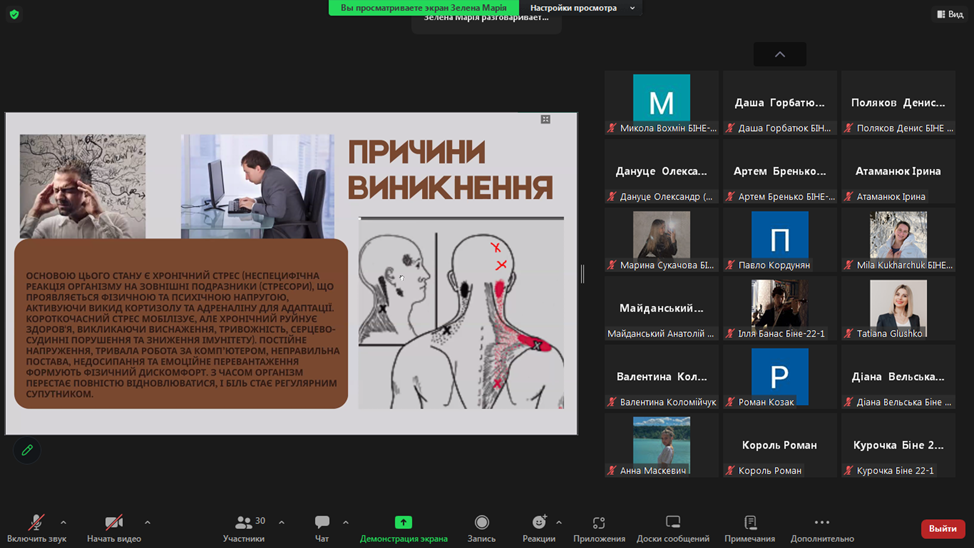Open Настройки просмотра dropdown
This screenshot has width=974, height=548.
click(x=581, y=8)
